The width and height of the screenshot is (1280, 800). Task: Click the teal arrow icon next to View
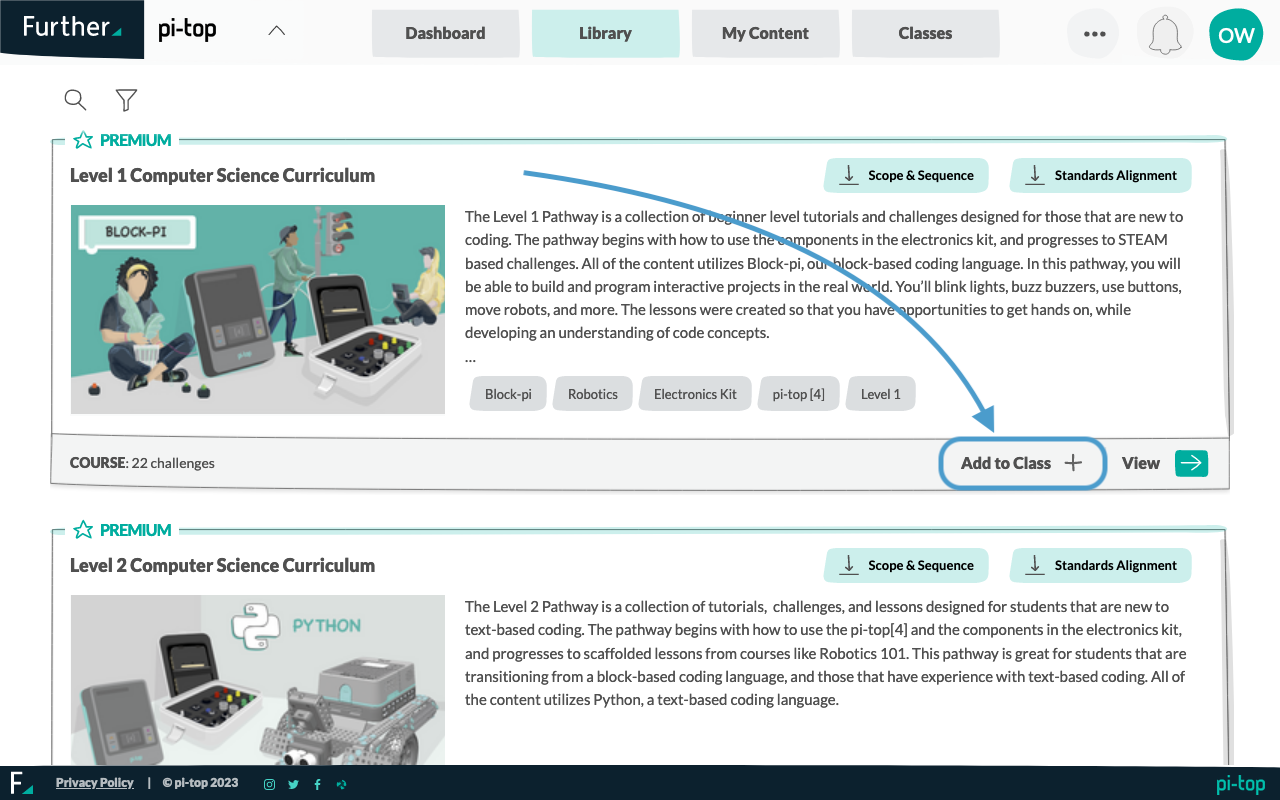pos(1191,463)
